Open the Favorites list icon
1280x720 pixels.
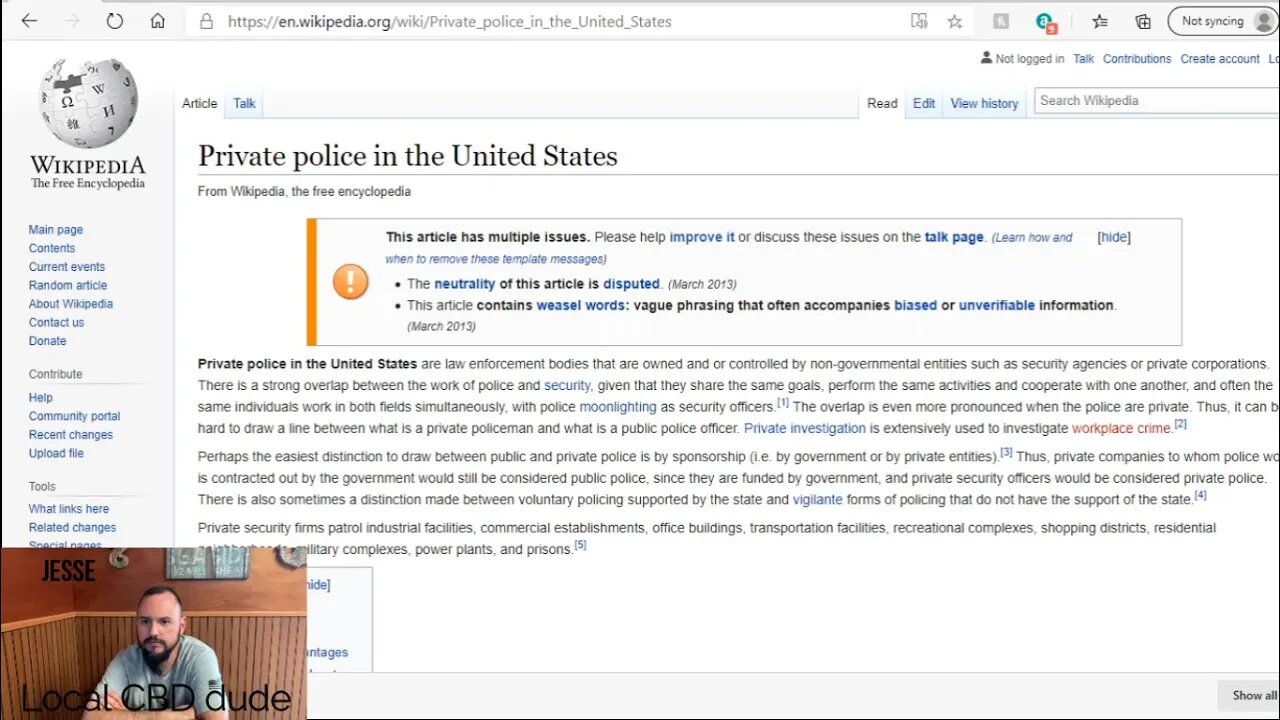1100,21
